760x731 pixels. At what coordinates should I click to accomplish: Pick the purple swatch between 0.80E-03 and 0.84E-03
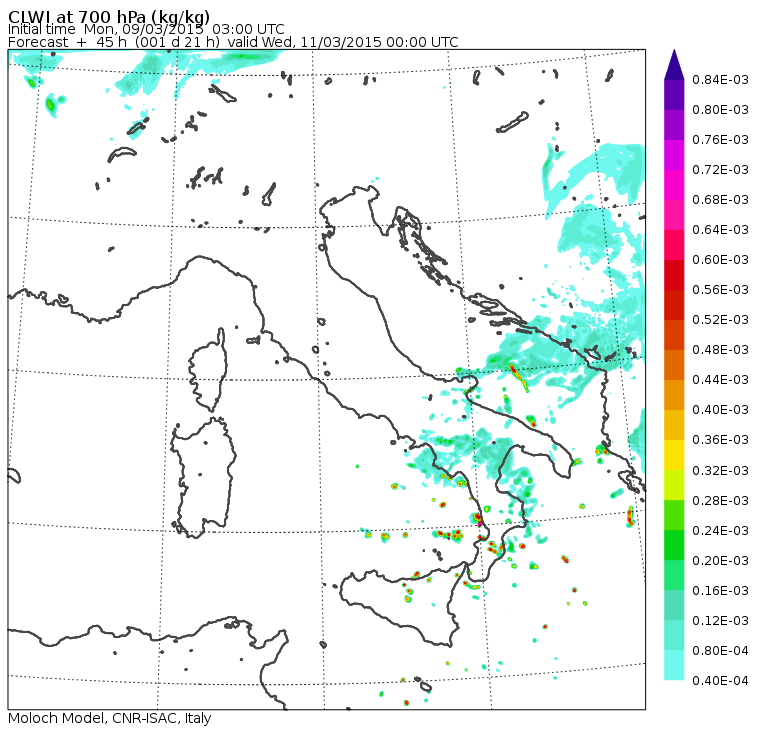coord(674,95)
